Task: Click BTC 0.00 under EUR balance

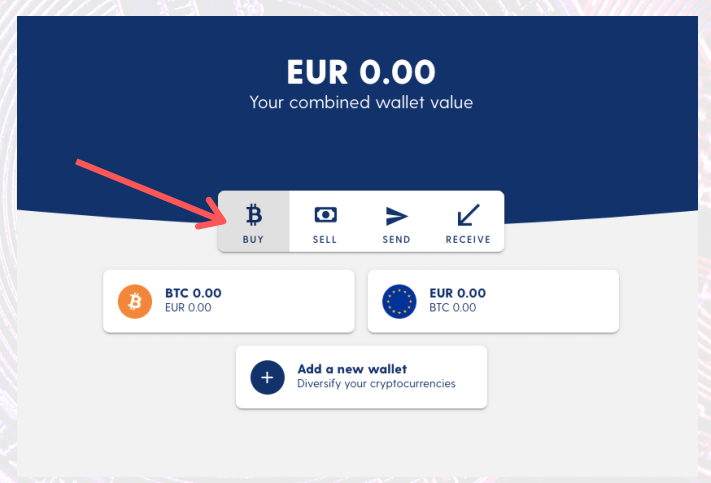Action: pyautogui.click(x=453, y=308)
